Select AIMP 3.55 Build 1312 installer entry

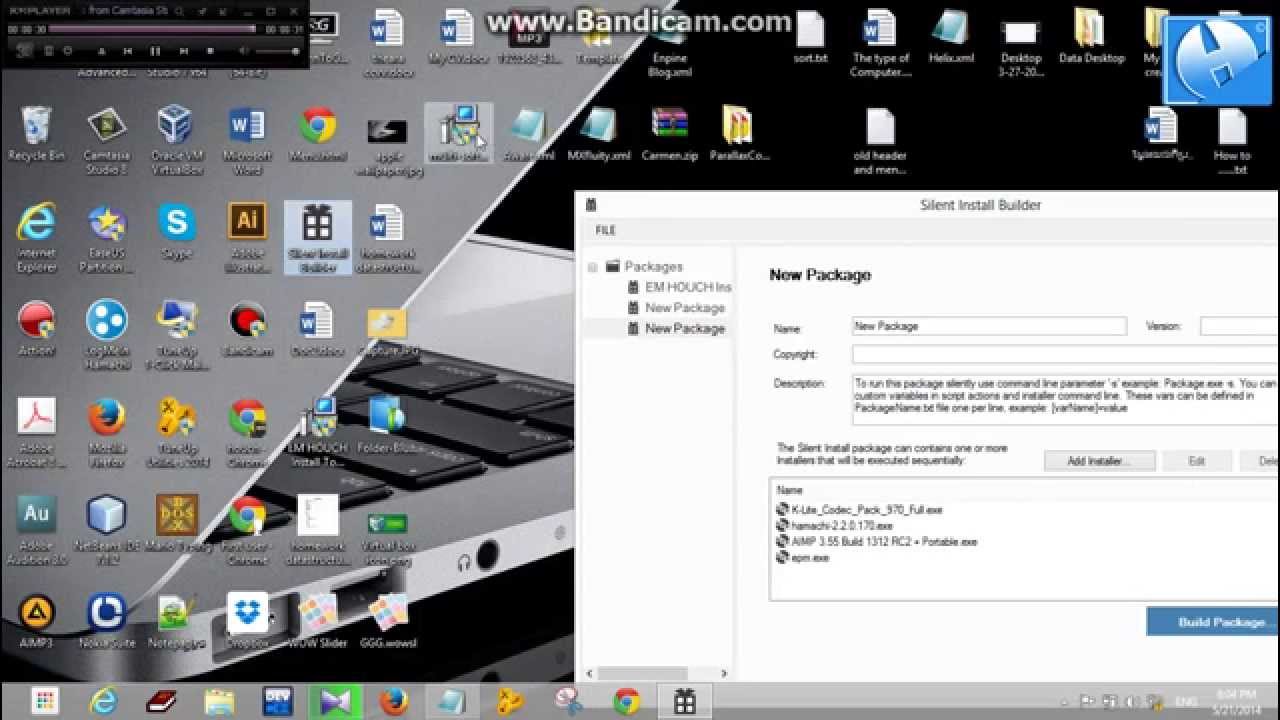click(x=877, y=541)
